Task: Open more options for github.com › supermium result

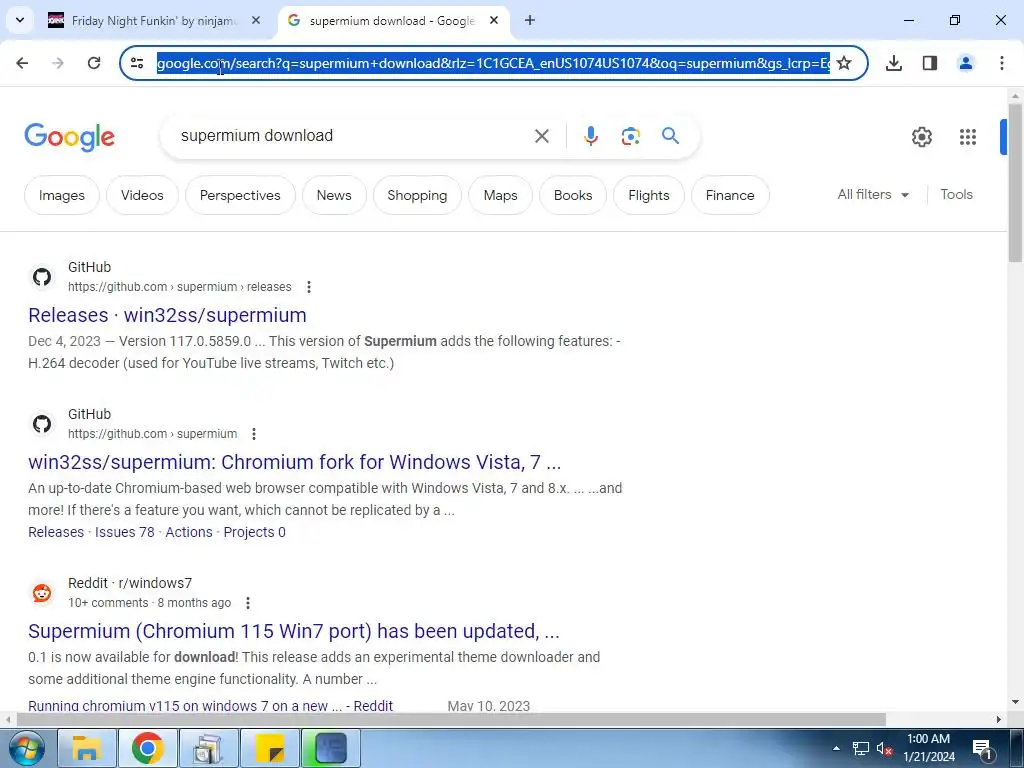Action: 254,434
